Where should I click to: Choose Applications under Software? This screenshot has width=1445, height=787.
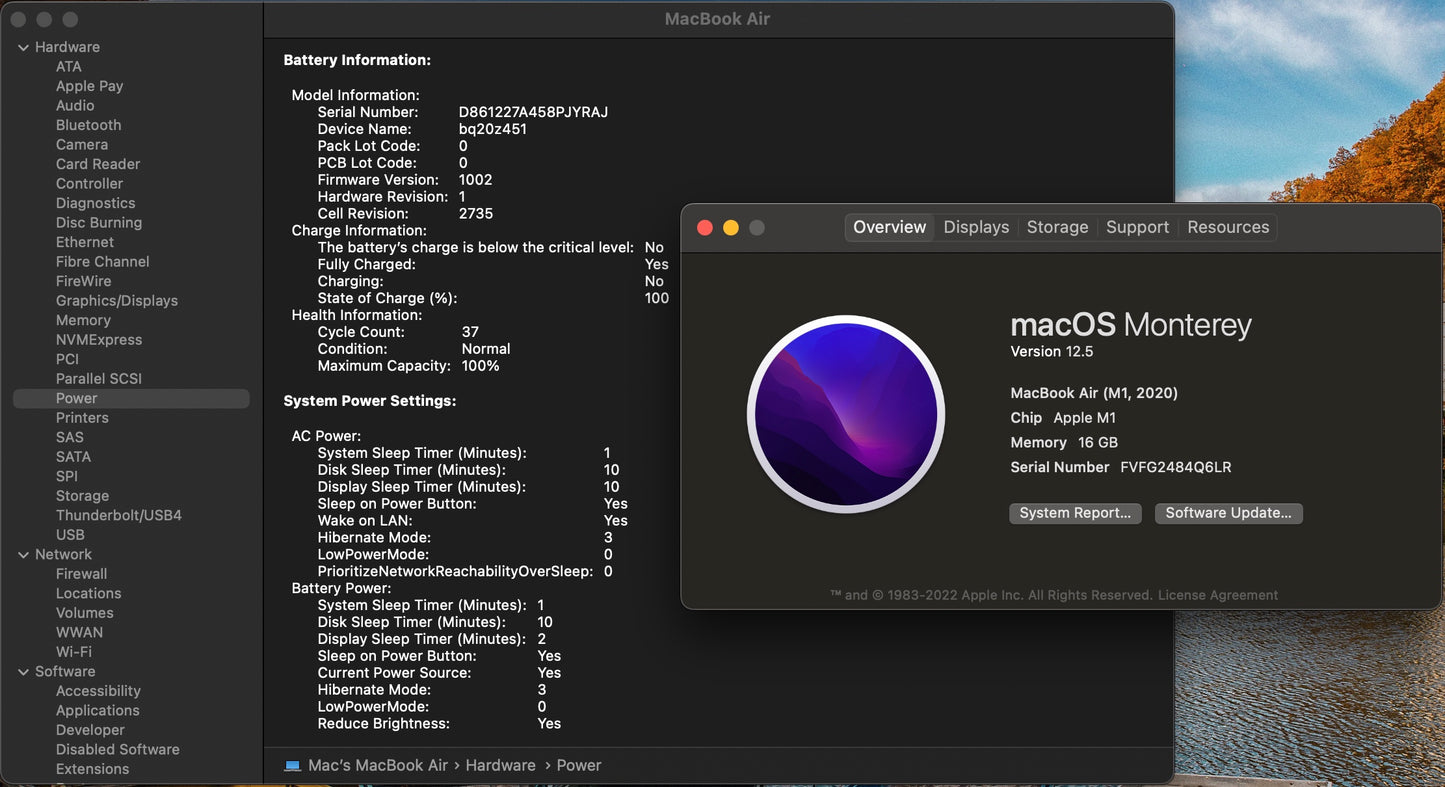(97, 711)
